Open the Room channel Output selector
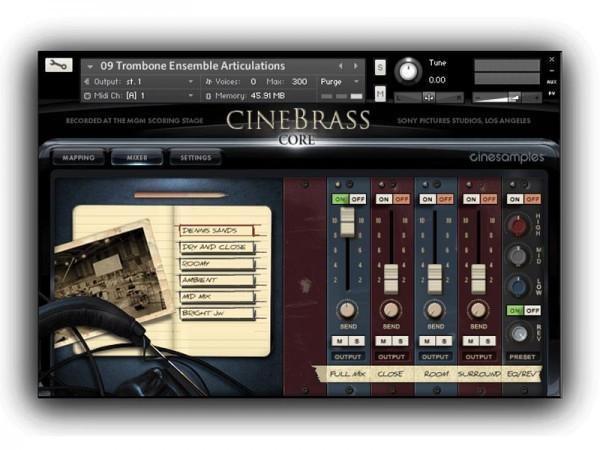This screenshot has width=600, height=450. tap(435, 357)
